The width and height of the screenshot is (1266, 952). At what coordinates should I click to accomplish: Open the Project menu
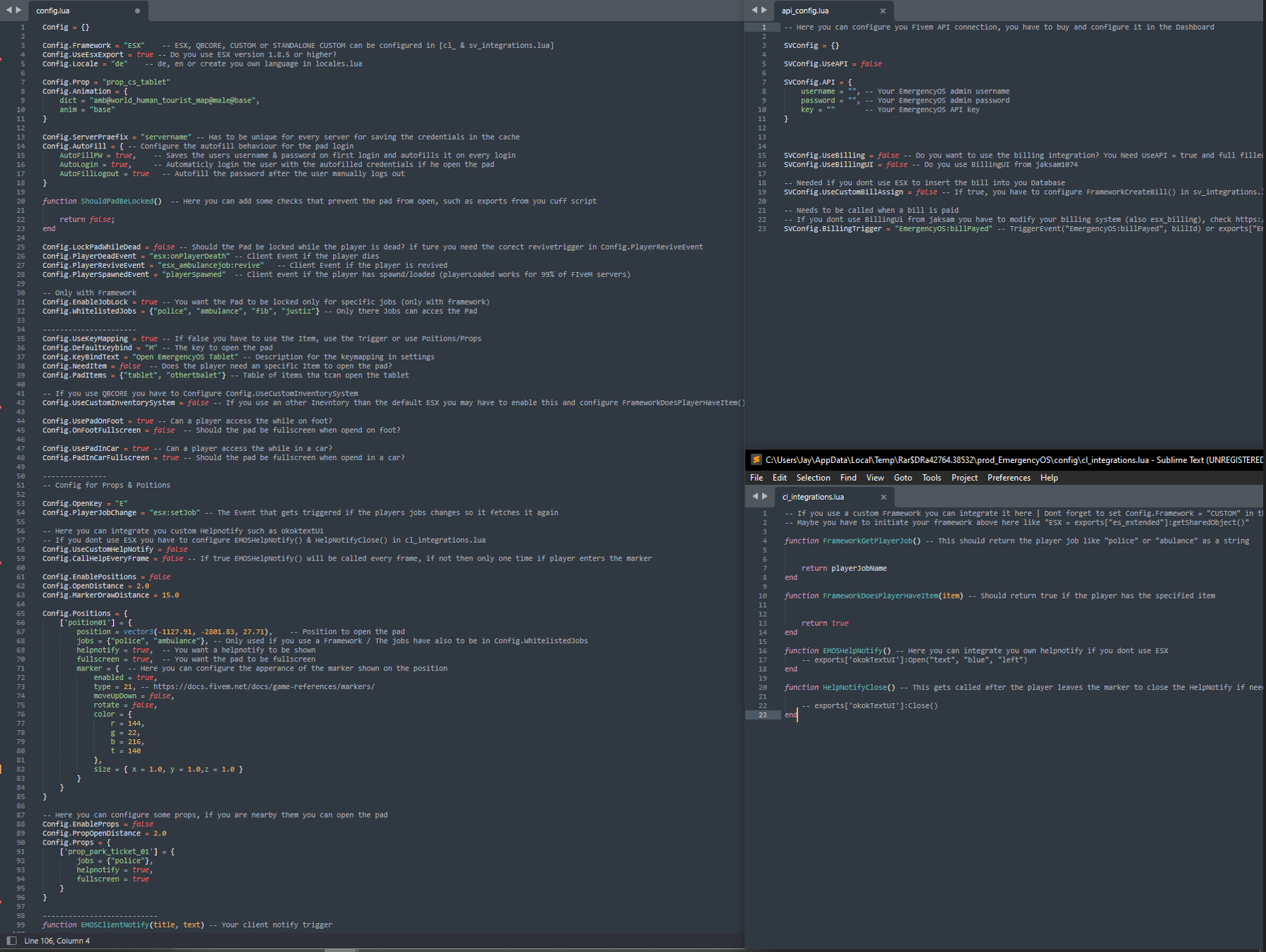pos(964,478)
